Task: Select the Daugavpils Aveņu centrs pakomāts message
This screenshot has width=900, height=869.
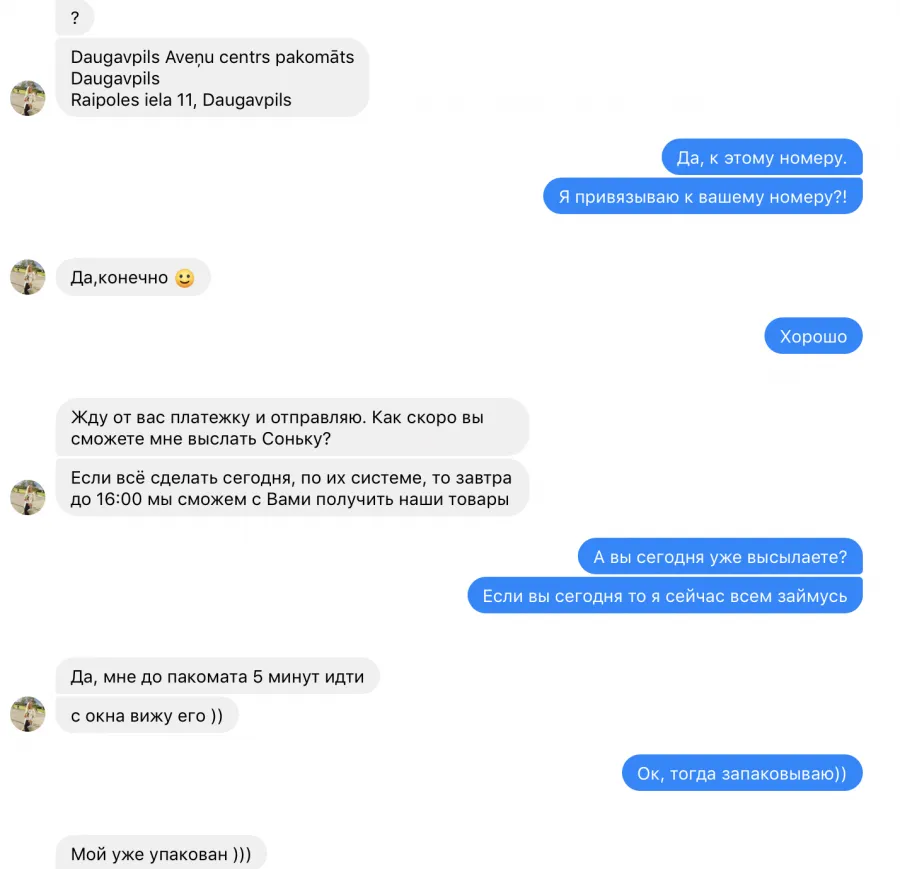Action: tap(212, 78)
